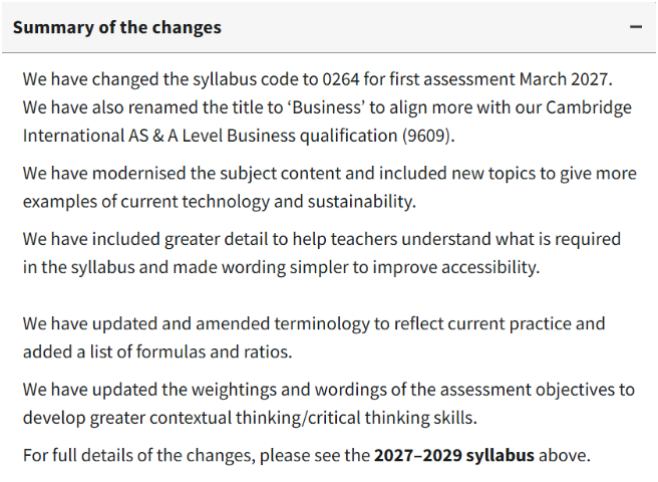658x482 pixels.
Task: Click the quoted word 'Business' in the text
Action: pyautogui.click(x=326, y=107)
